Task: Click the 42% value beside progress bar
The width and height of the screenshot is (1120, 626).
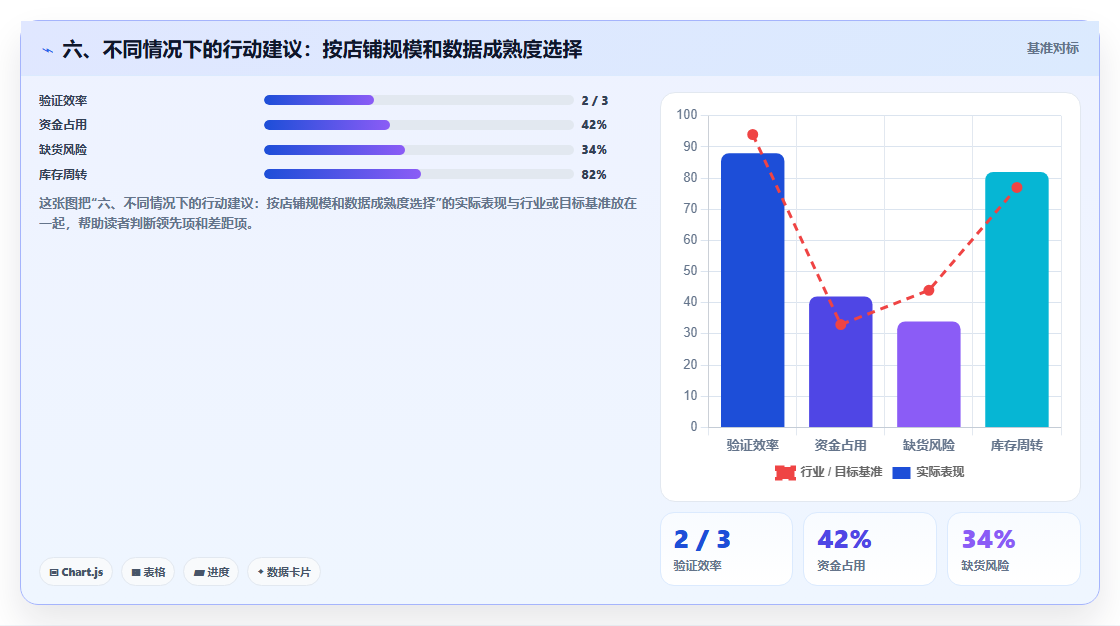Action: 594,125
